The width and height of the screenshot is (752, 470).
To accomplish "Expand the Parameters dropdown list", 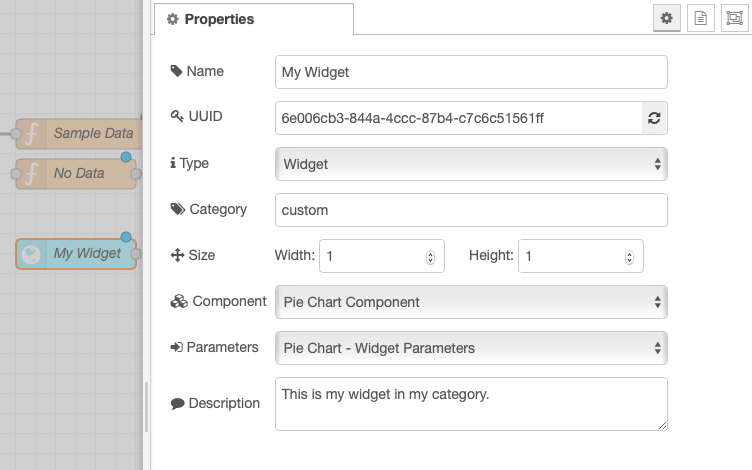I will (x=471, y=348).
